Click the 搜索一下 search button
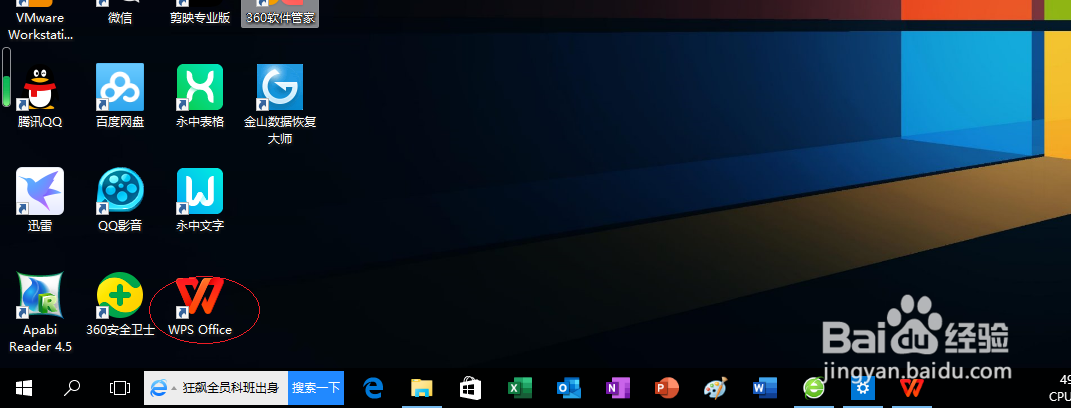The height and width of the screenshot is (408, 1071). (x=316, y=388)
